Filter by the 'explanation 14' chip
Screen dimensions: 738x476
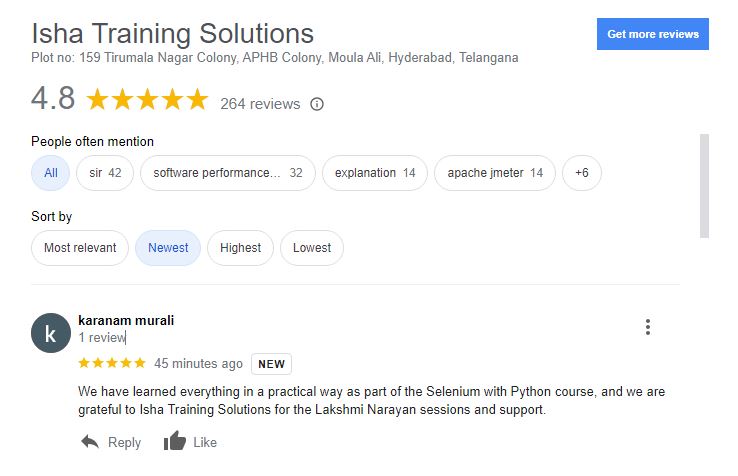tap(375, 173)
